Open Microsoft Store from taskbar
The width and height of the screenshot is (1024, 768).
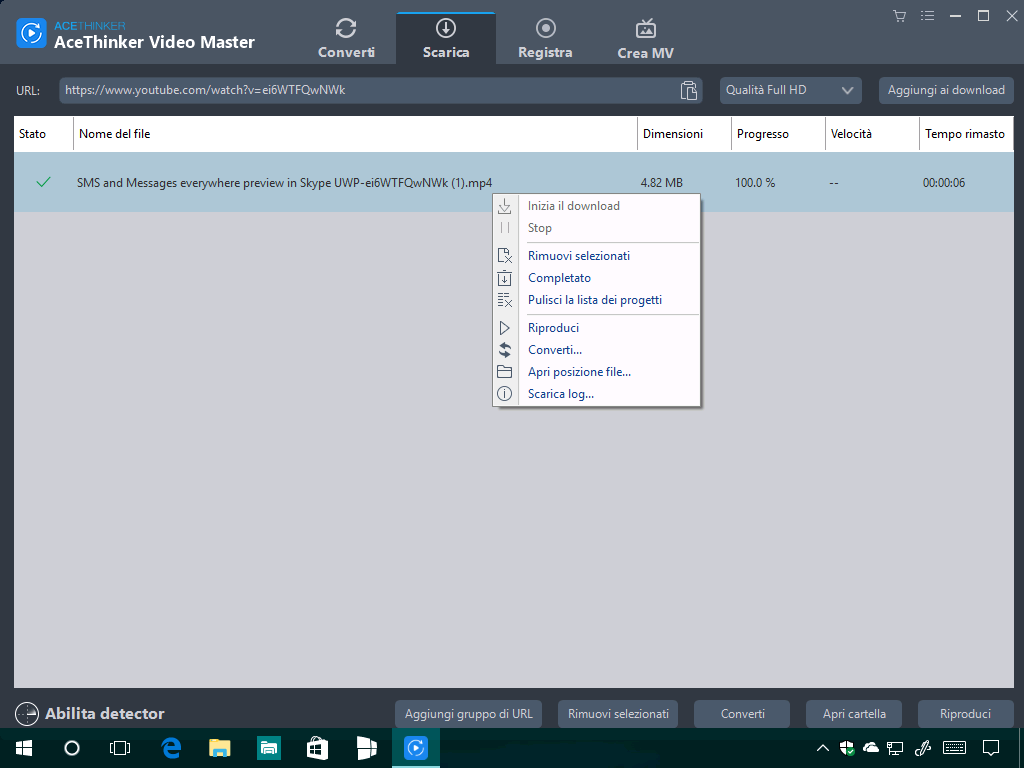(317, 748)
